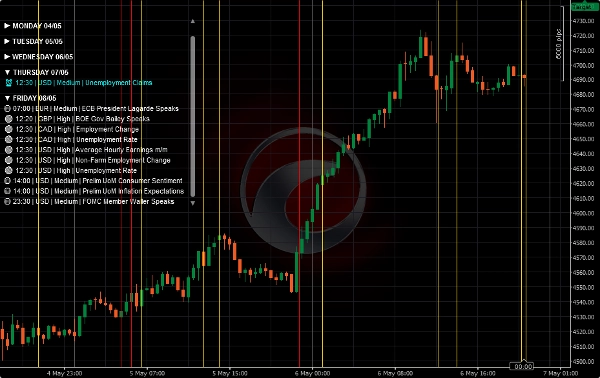Select the Average Hourly Earnings m/m event text
Screen dimensions: 600x378
pyautogui.click(x=91, y=150)
